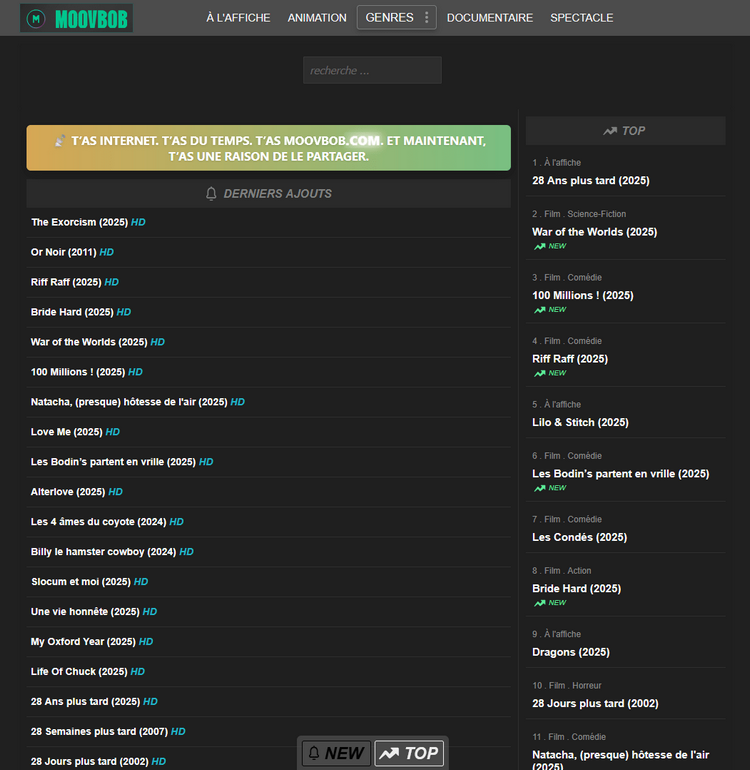Click the TOP sidebar header text
Image resolution: width=750 pixels, height=770 pixels.
pos(634,131)
